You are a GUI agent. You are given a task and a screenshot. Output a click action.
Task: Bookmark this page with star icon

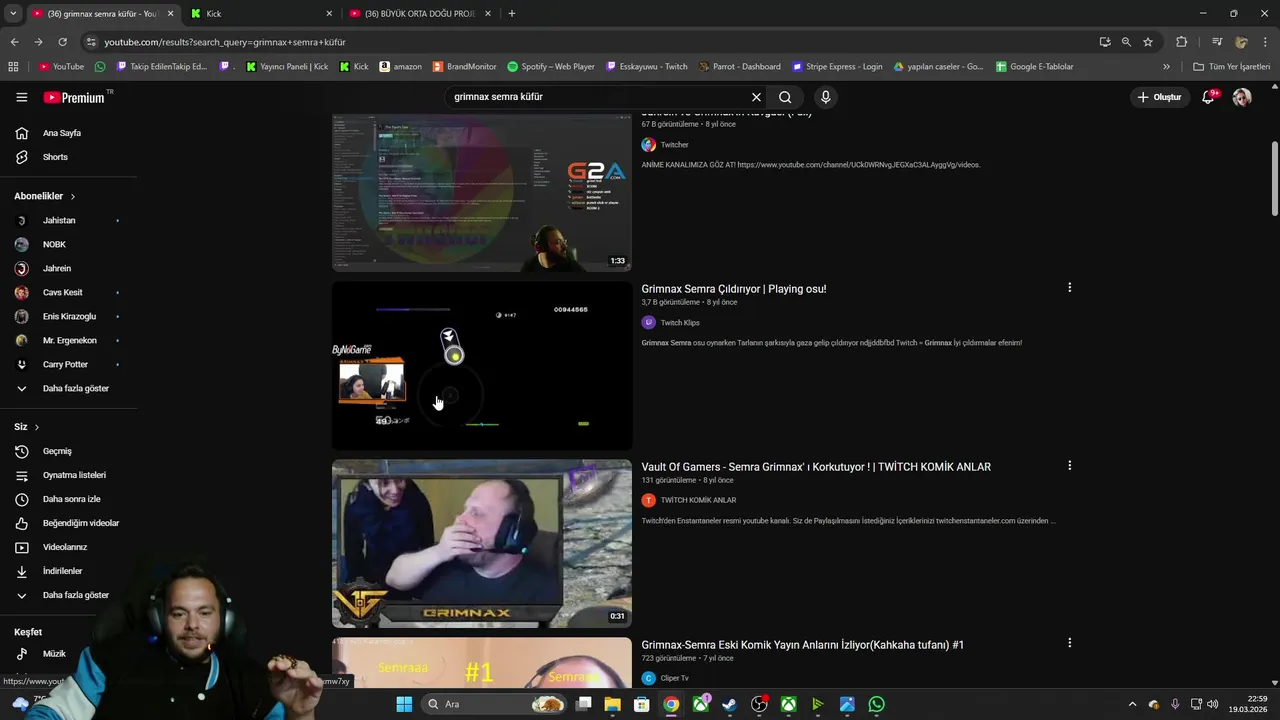pos(1148,42)
